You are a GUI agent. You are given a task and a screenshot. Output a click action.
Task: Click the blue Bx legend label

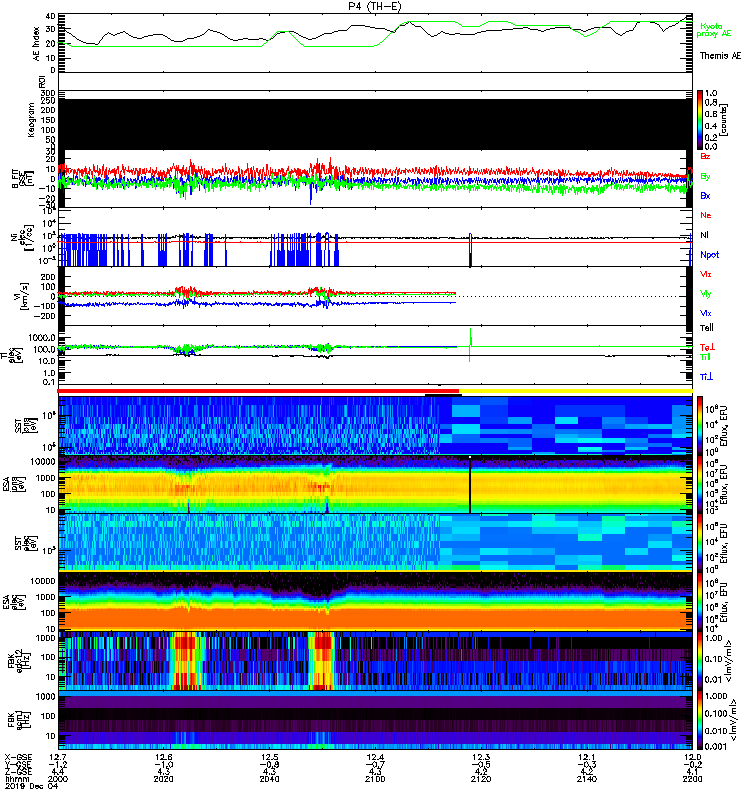point(705,195)
